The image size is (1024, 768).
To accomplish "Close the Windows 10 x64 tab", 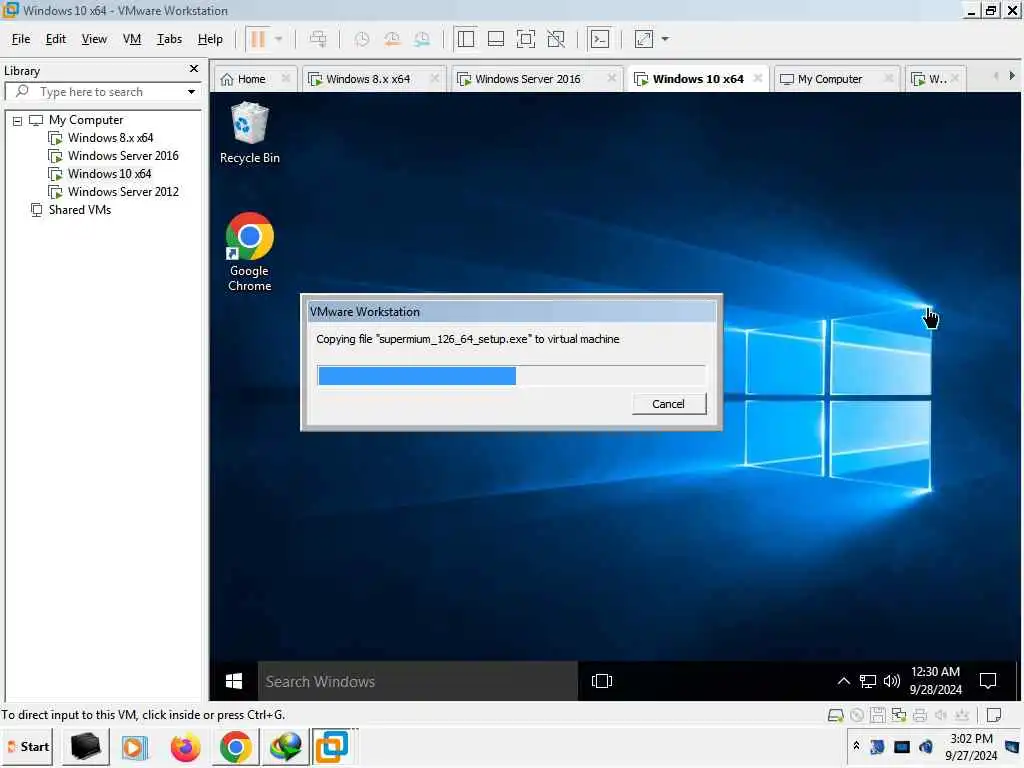I will pyautogui.click(x=758, y=78).
